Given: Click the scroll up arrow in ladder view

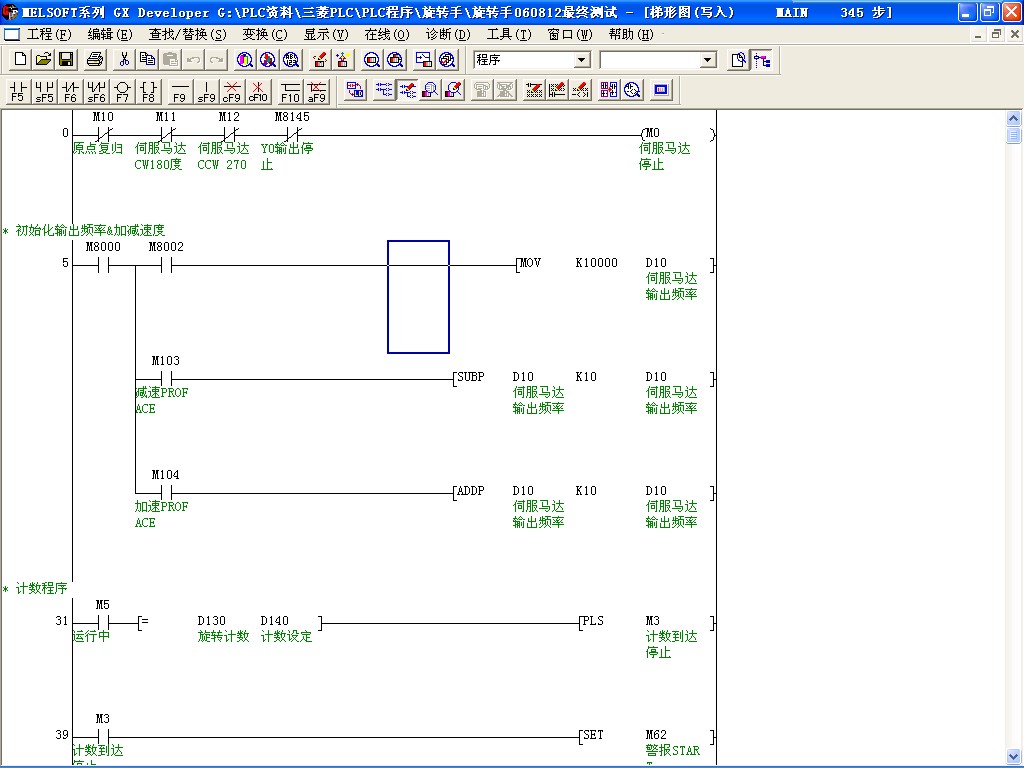Looking at the screenshot, I should point(1014,118).
